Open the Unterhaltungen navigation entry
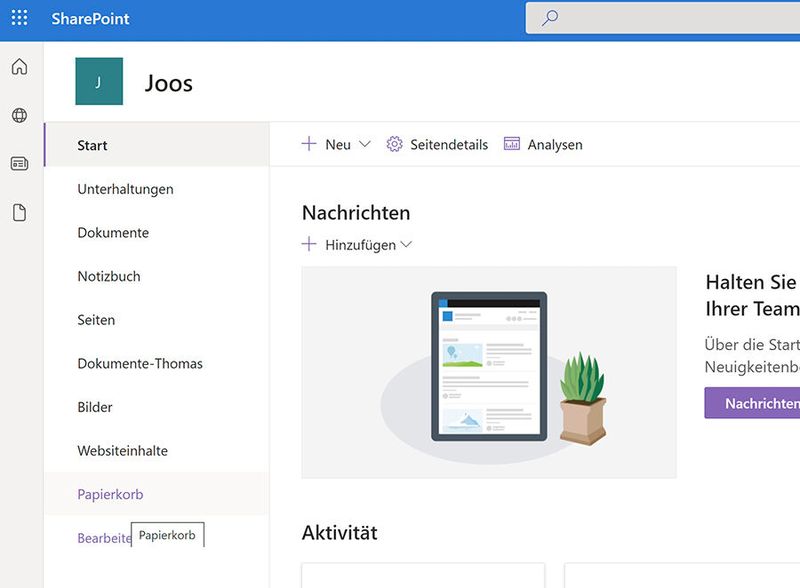This screenshot has width=800, height=588. click(125, 189)
